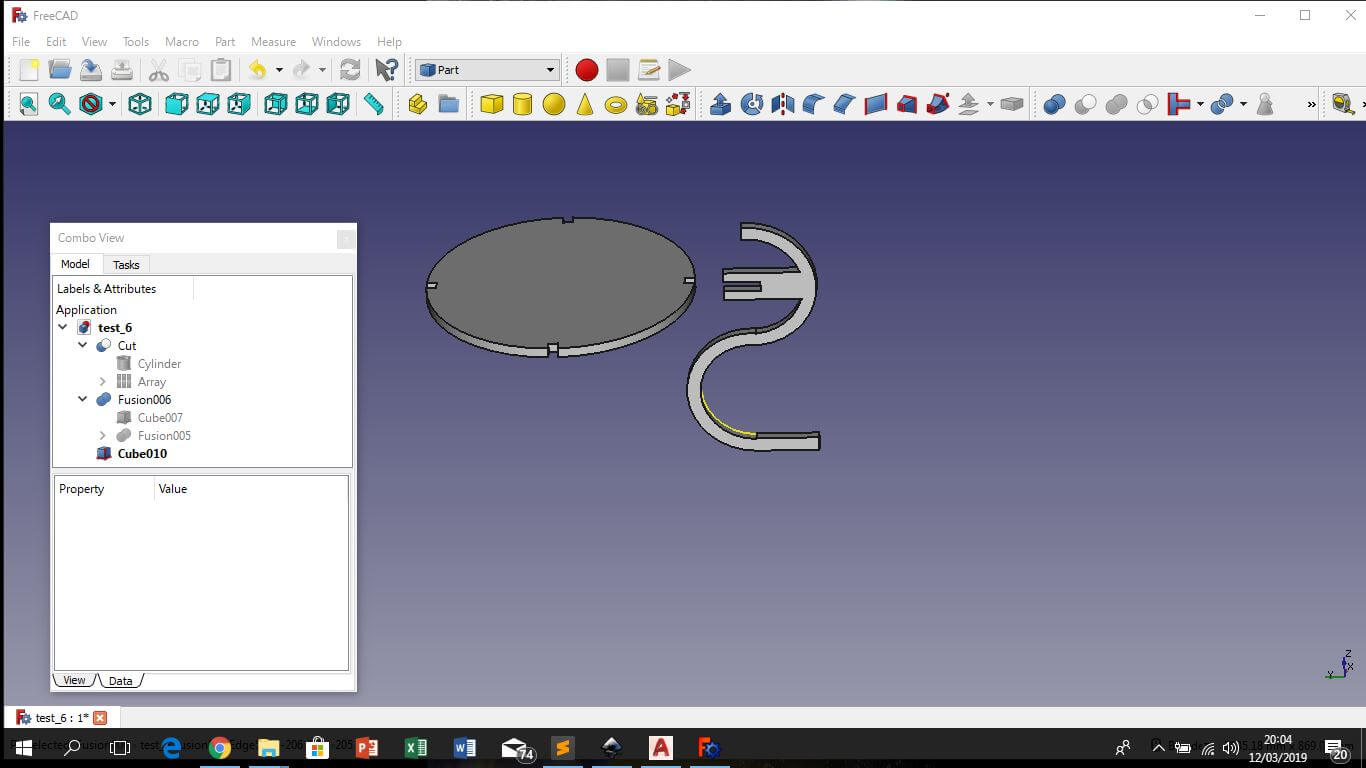Open the Measure menu
Image resolution: width=1366 pixels, height=768 pixels.
click(273, 42)
